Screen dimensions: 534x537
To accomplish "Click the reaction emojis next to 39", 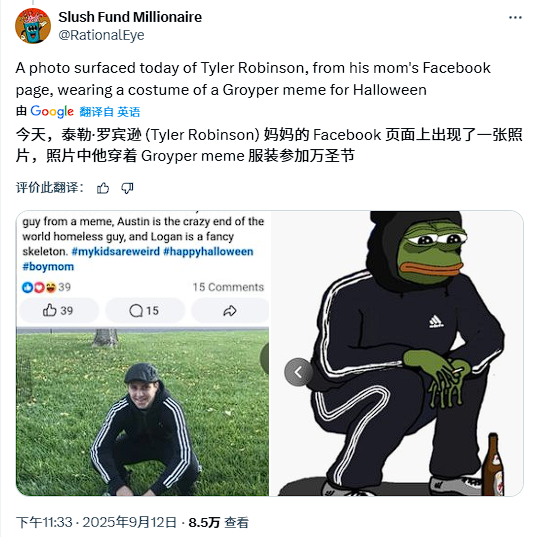I will pos(39,287).
